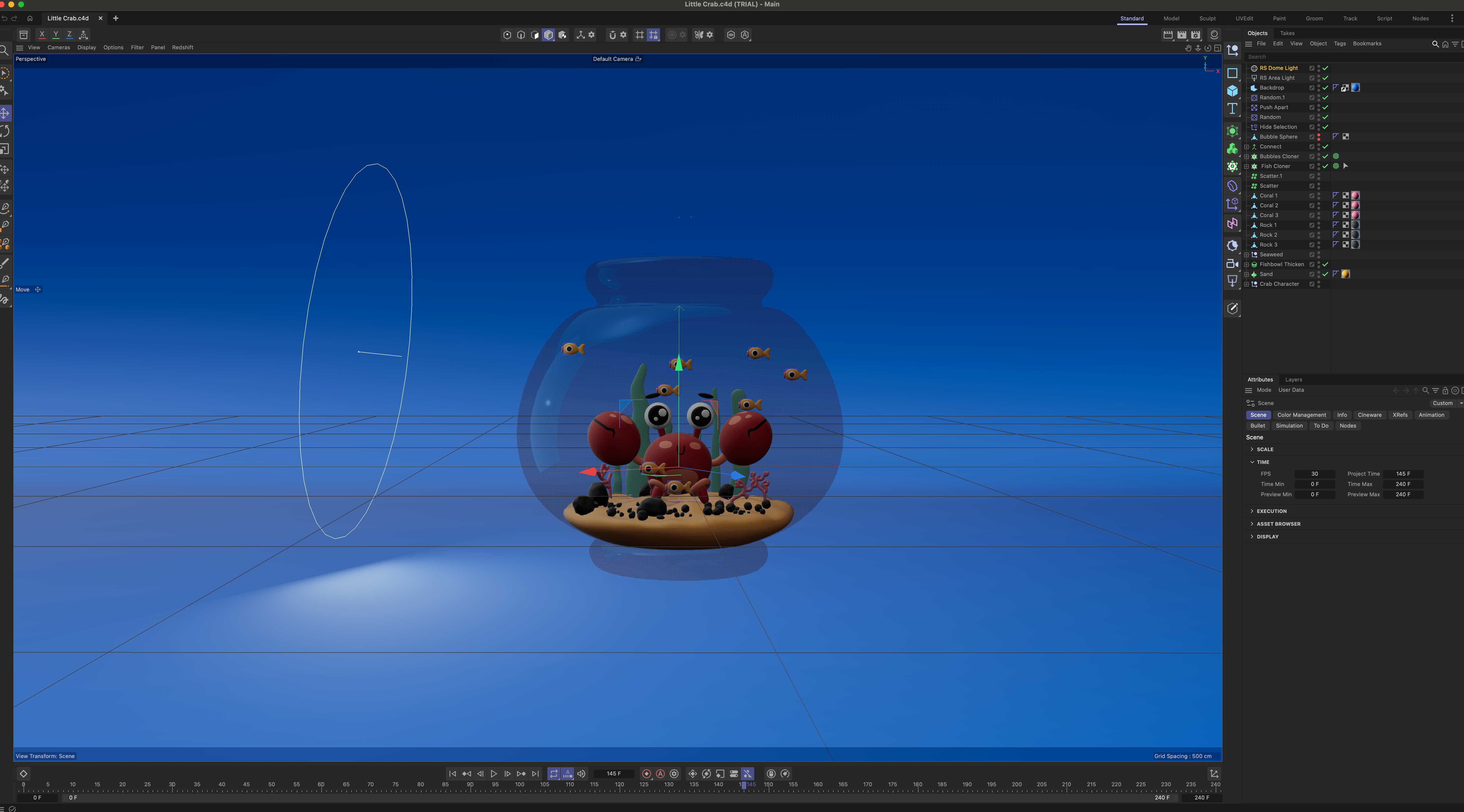Click the Attributes panel lock icon
This screenshot has width=1464, height=812.
coord(1445,390)
